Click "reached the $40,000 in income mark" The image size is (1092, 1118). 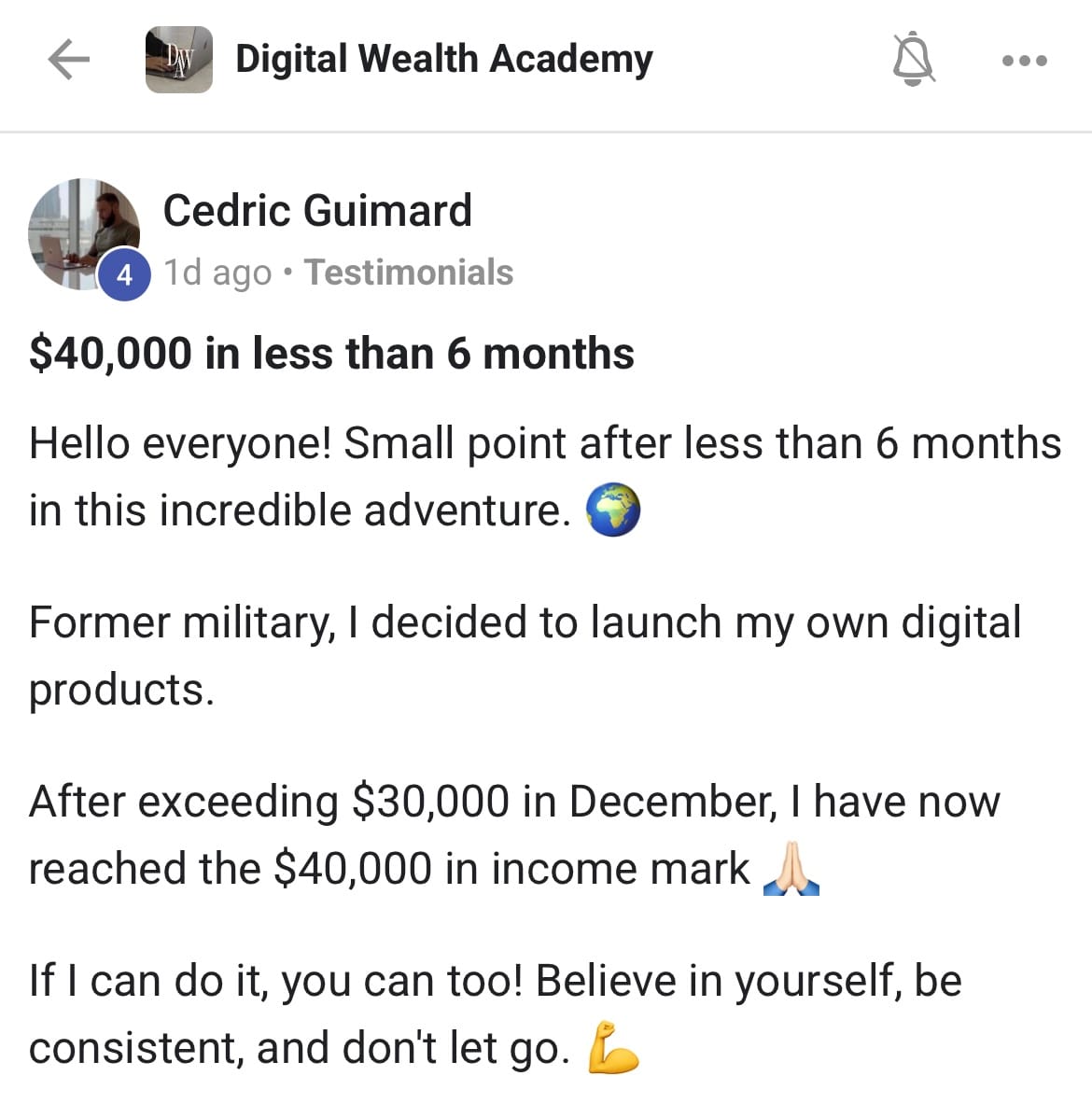(388, 869)
